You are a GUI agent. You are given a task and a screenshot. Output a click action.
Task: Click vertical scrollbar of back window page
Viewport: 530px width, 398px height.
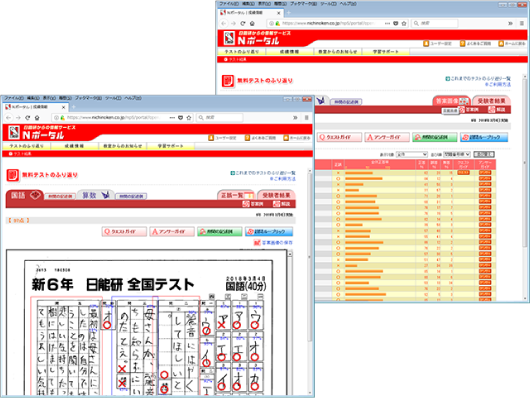tap(525, 188)
